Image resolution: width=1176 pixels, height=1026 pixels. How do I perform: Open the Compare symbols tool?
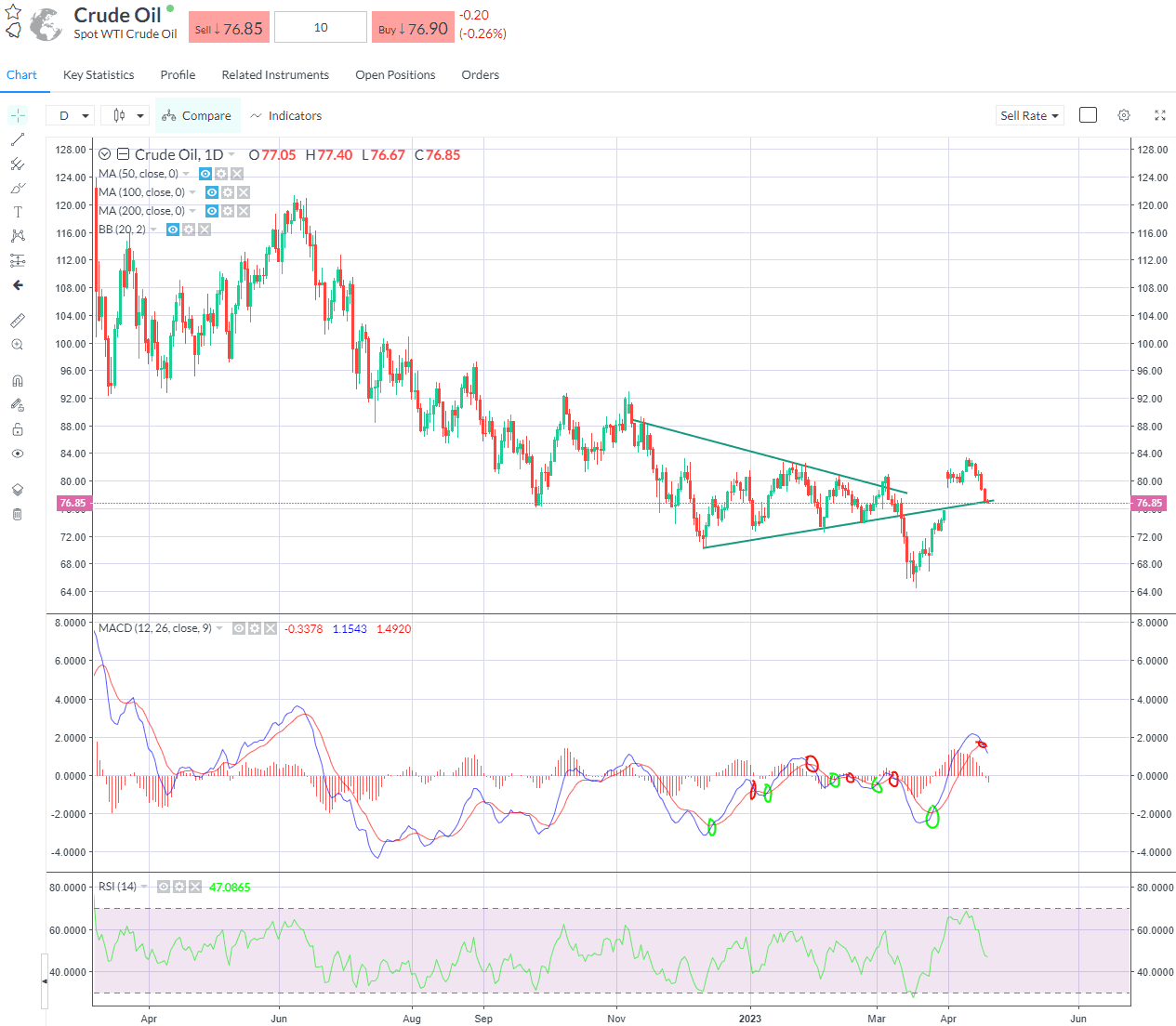[x=197, y=115]
